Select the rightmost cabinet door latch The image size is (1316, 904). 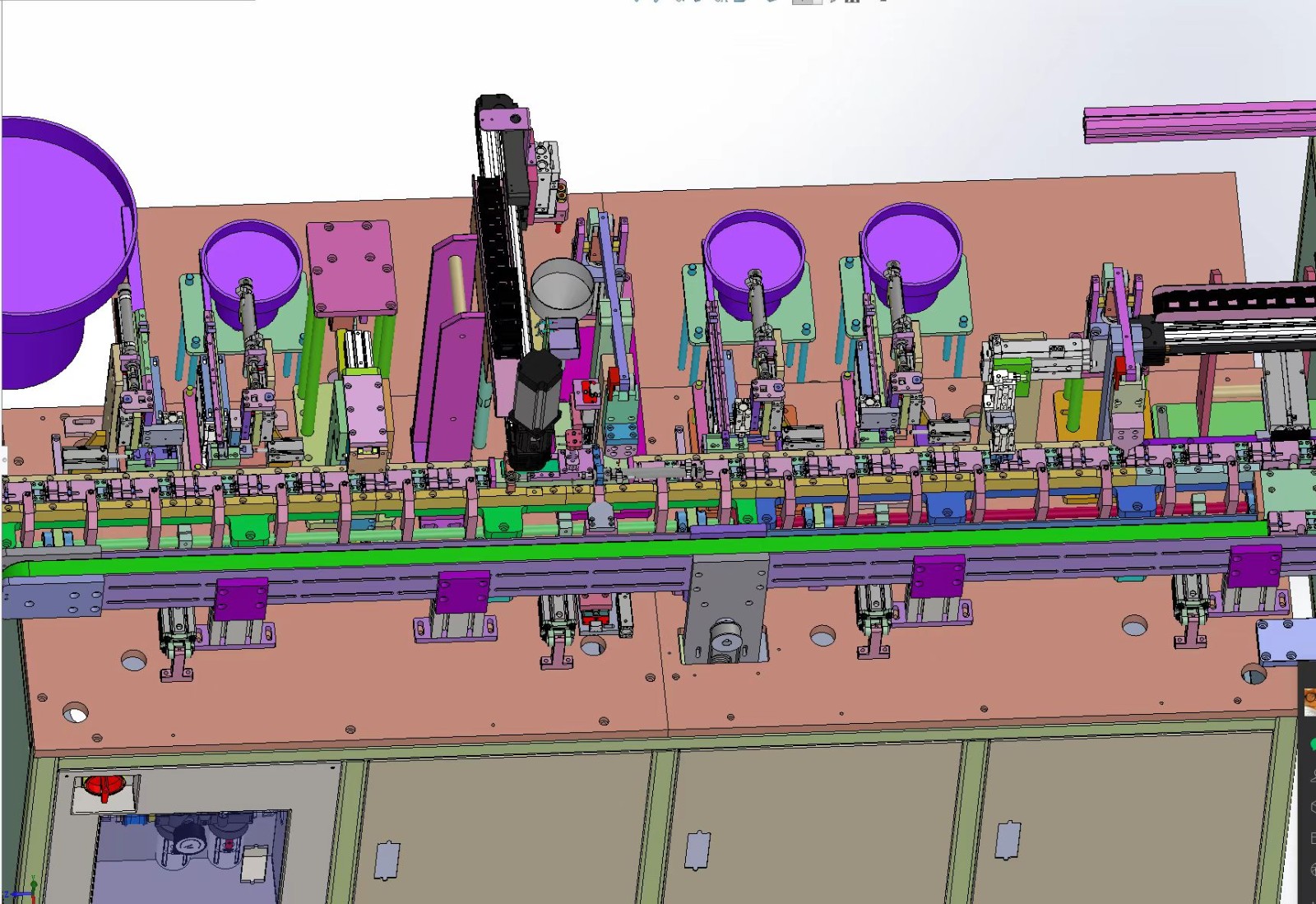click(x=1007, y=840)
